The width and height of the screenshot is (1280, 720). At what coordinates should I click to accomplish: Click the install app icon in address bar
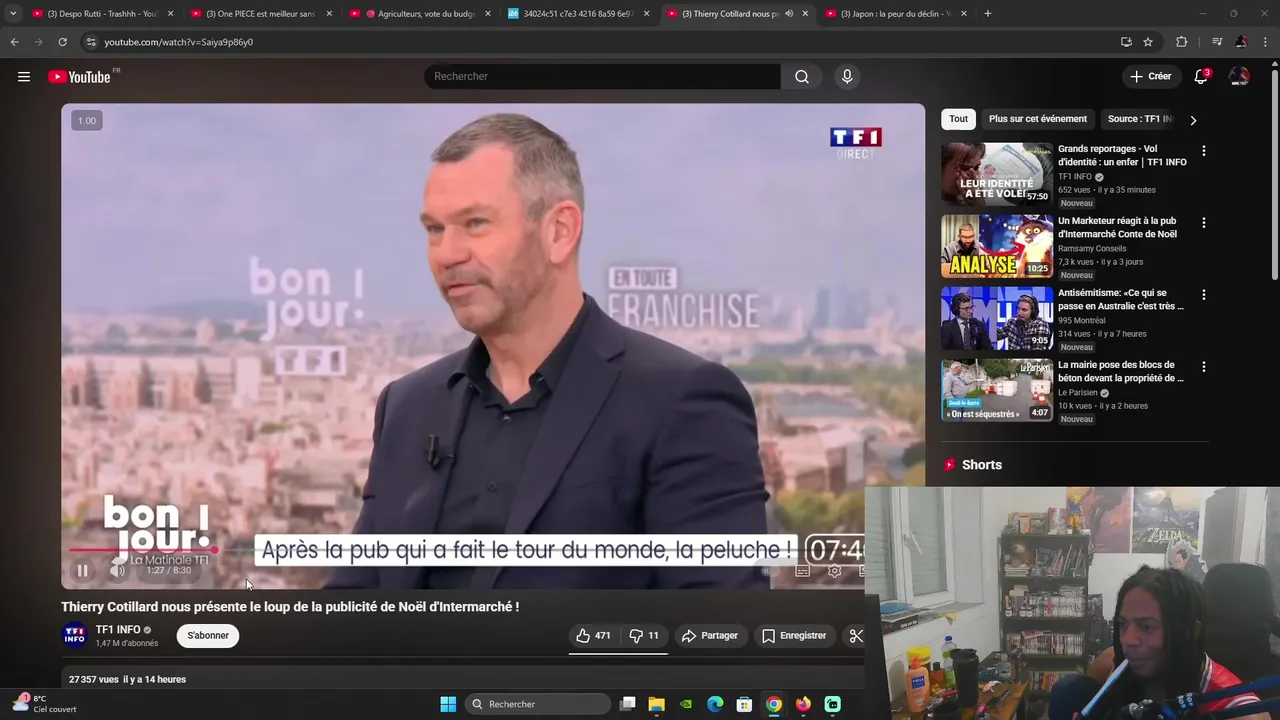1126,42
